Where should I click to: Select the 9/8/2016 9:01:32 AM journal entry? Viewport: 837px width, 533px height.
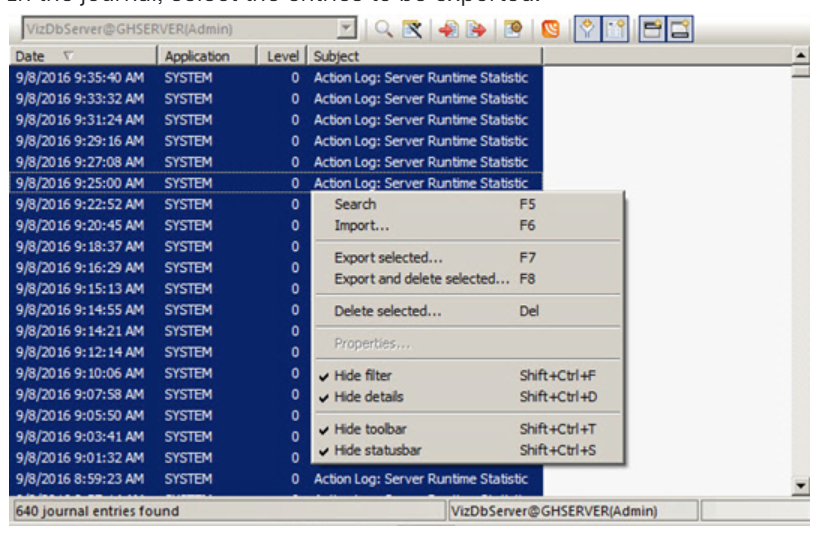(160, 458)
